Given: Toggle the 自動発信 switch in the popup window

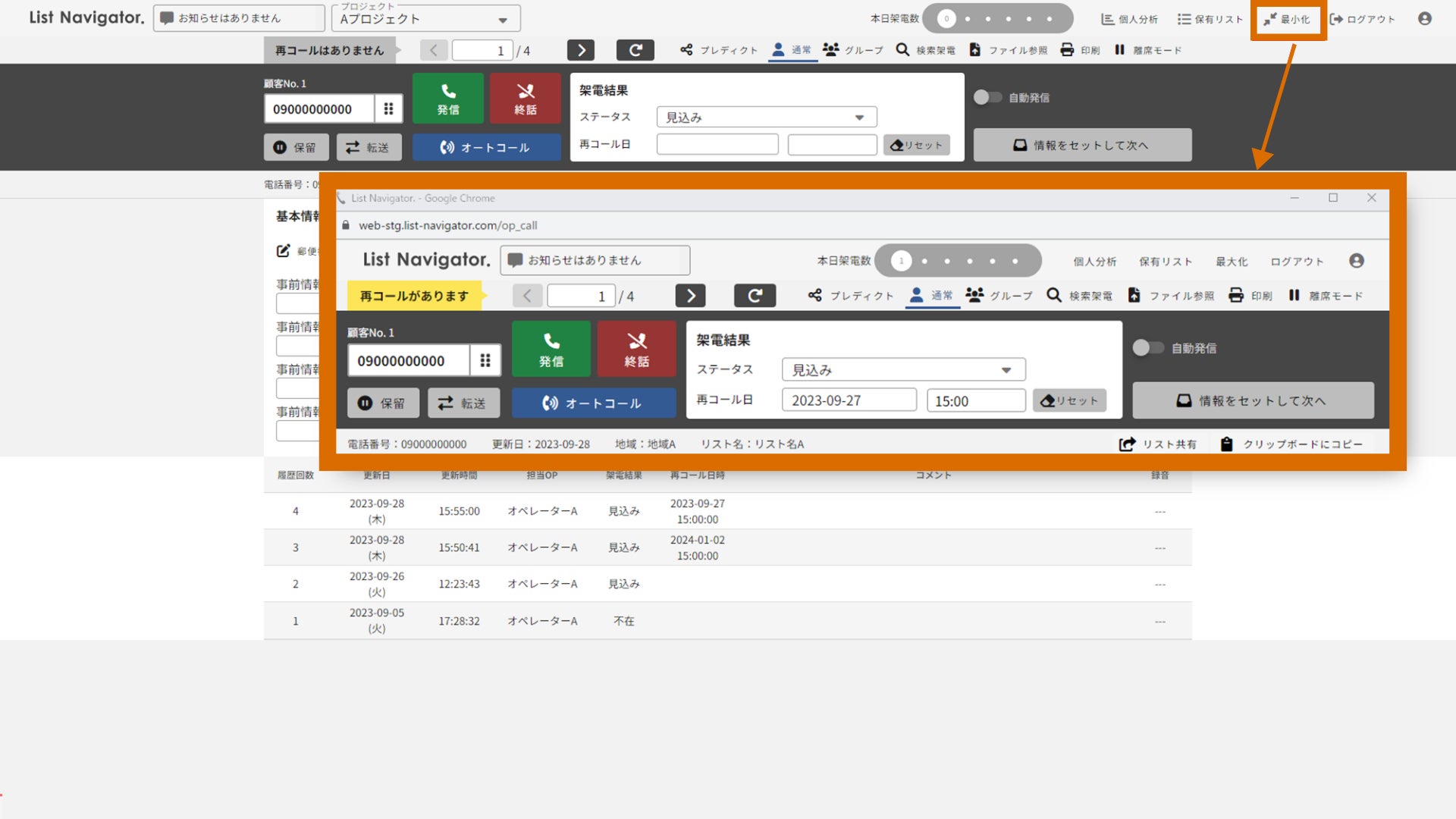Looking at the screenshot, I should coord(1147,348).
